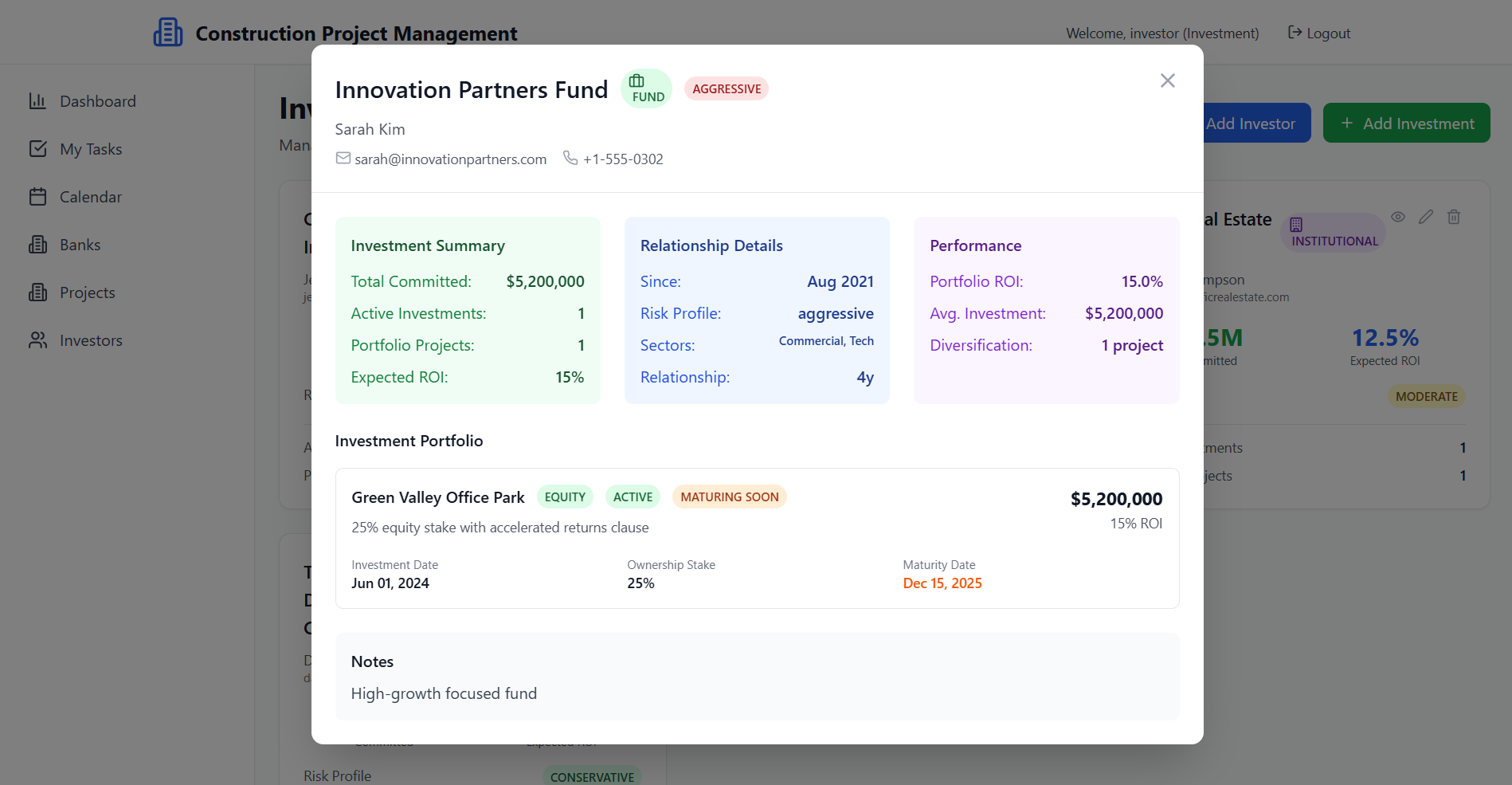Go to the Projects page
The height and width of the screenshot is (785, 1512).
(87, 292)
